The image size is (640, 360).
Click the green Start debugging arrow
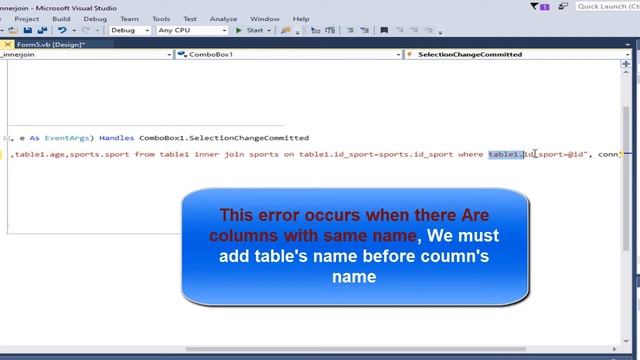(x=239, y=30)
